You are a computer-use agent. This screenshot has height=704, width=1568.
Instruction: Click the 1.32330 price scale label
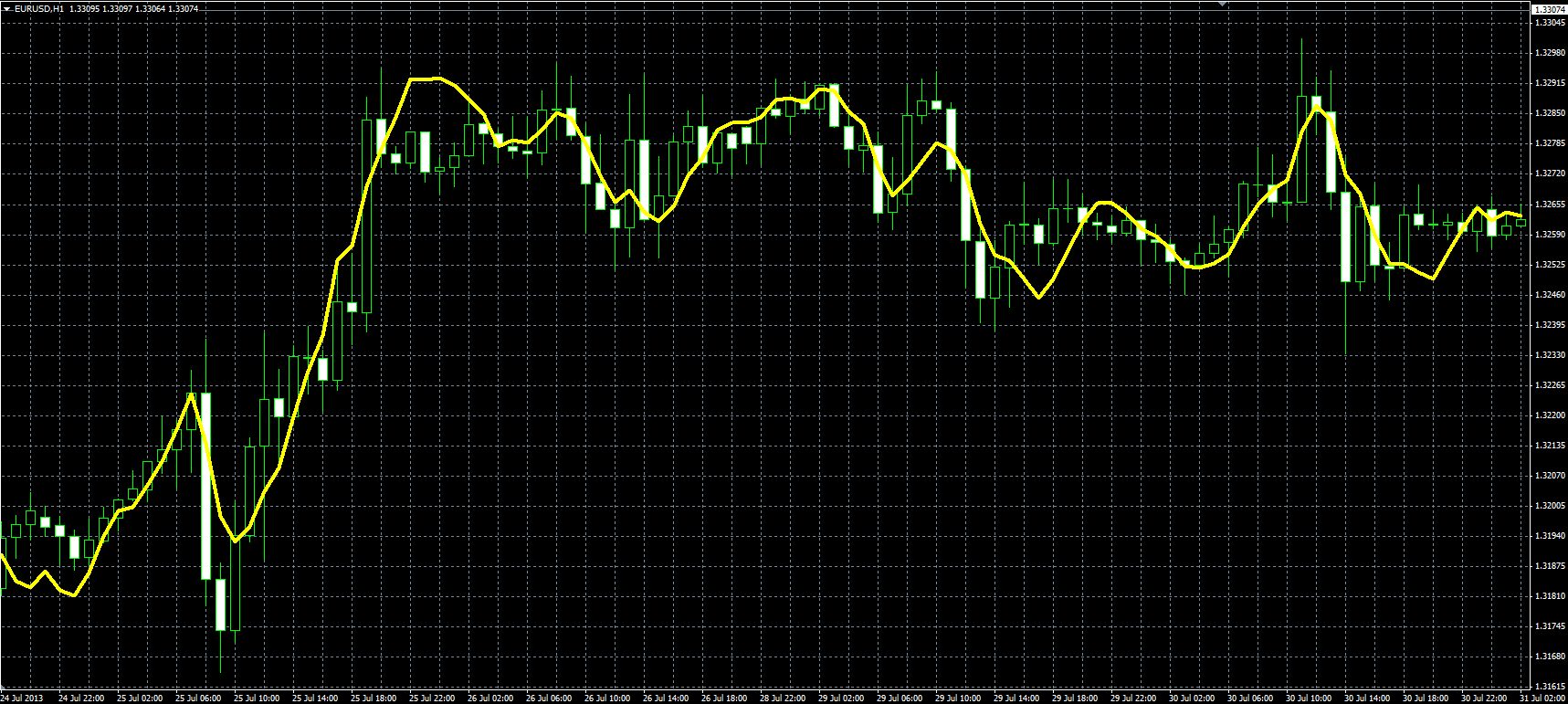[1549, 355]
